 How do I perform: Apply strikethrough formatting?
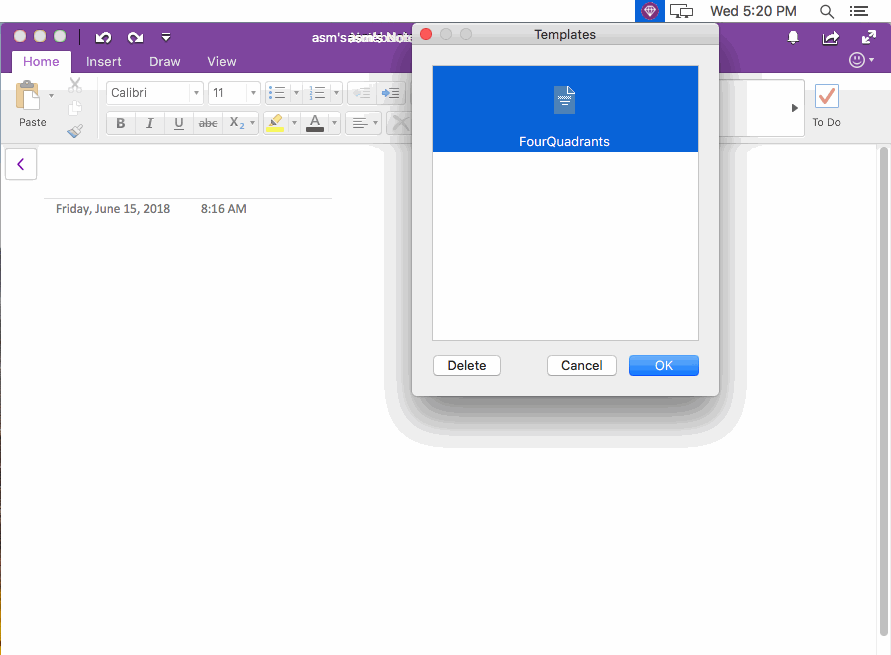(x=207, y=122)
